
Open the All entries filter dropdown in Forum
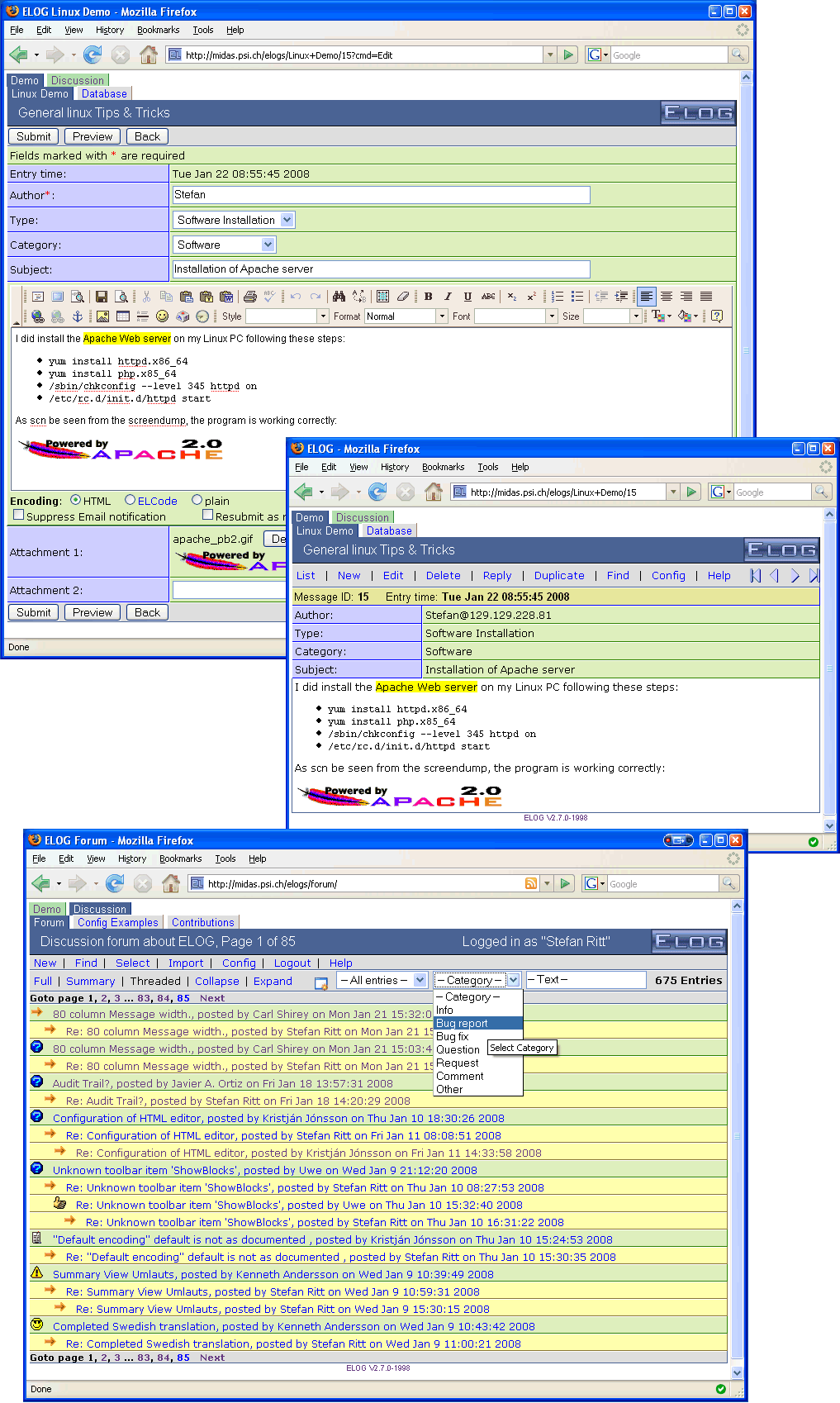click(x=382, y=981)
